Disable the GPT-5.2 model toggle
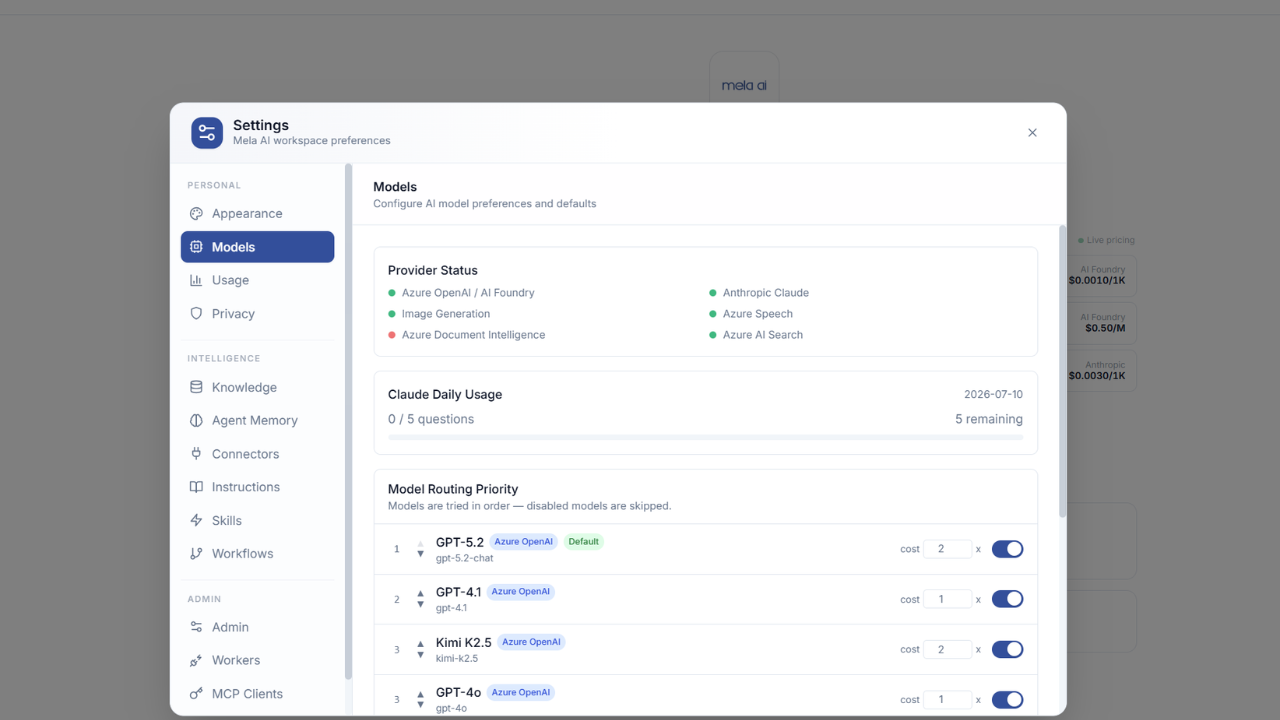 tap(1007, 549)
